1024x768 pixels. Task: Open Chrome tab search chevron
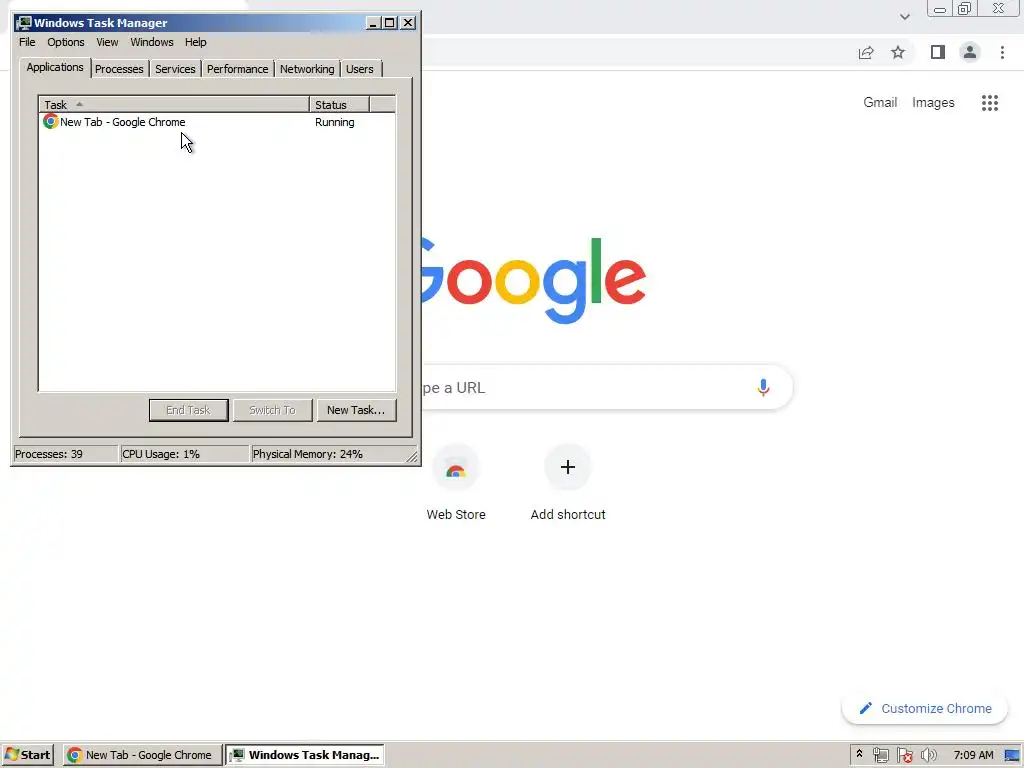pyautogui.click(x=904, y=16)
